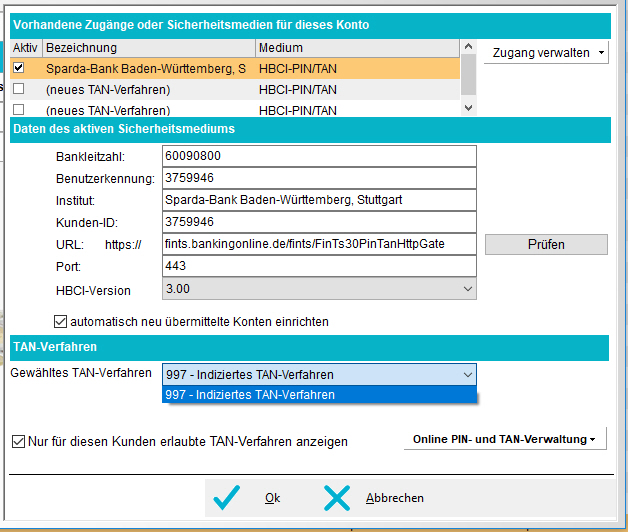Click scroll up arrow of access list
628x532 pixels.
coord(469,46)
